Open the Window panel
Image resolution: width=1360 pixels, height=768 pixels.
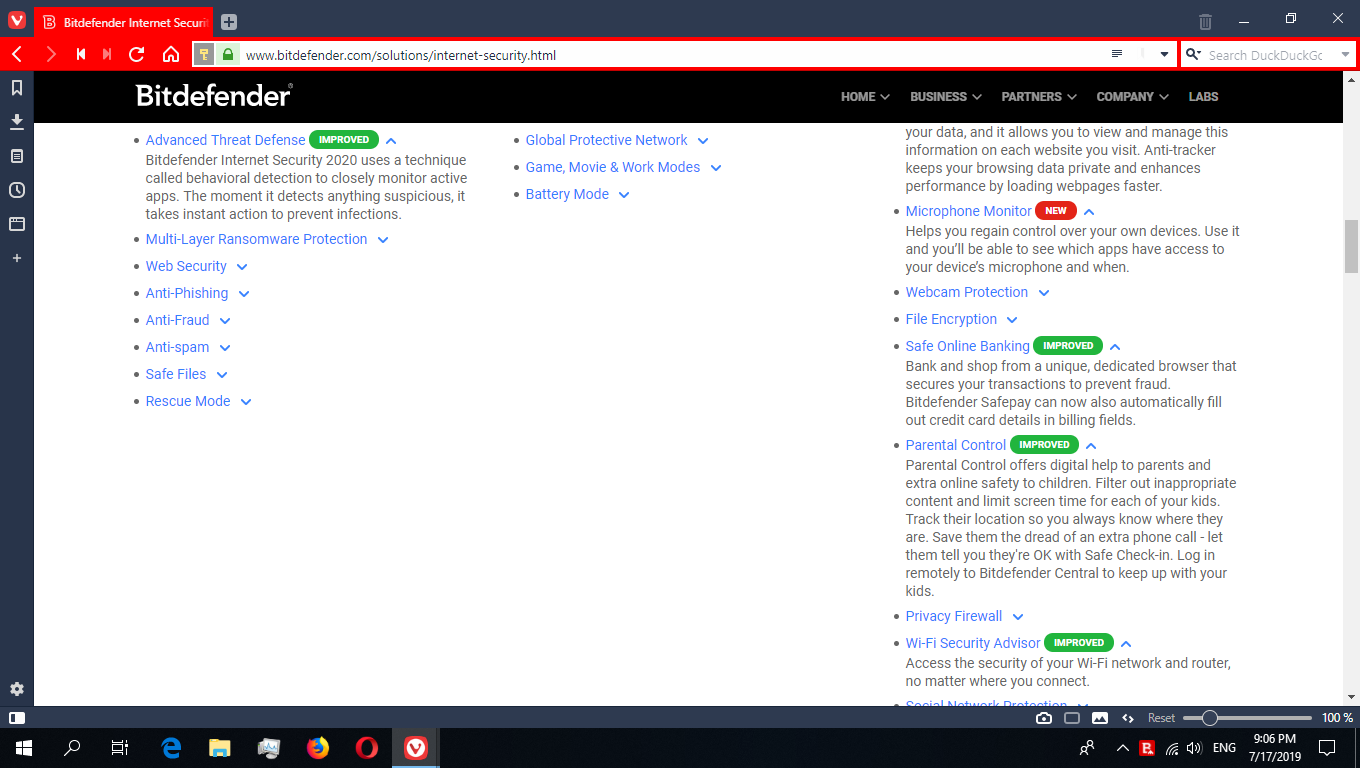[17, 224]
